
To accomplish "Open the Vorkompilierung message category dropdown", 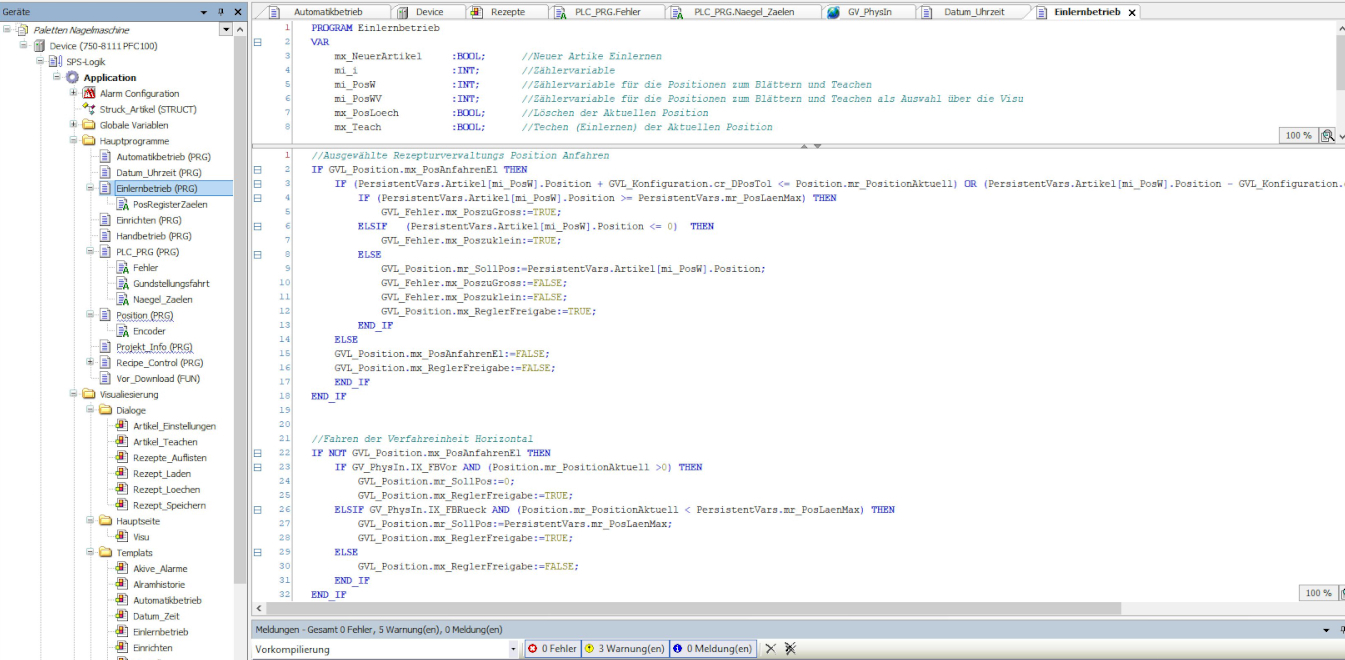I will point(514,649).
